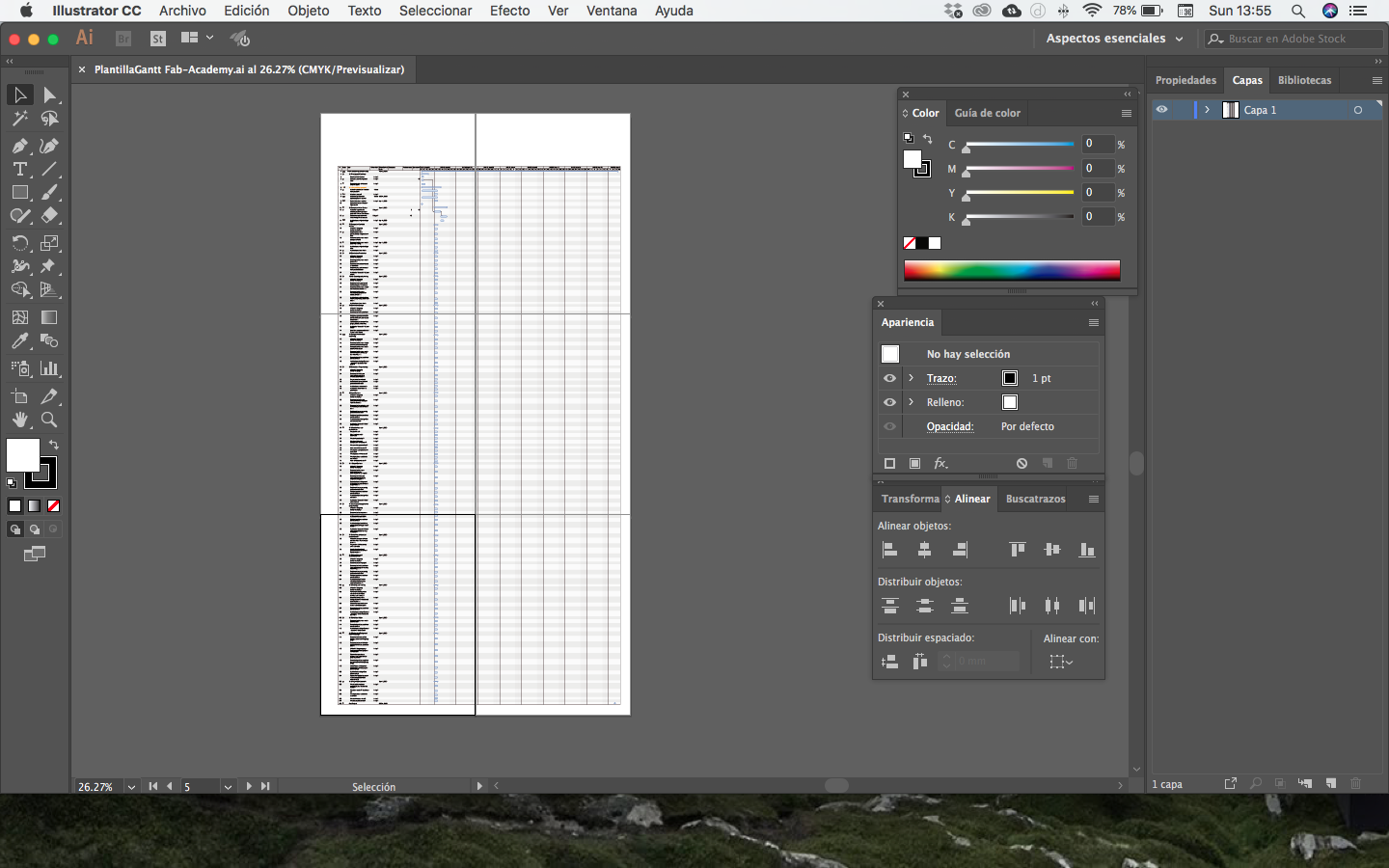Image resolution: width=1389 pixels, height=868 pixels.
Task: Click the CMYK color spectrum bar
Action: (x=1011, y=270)
